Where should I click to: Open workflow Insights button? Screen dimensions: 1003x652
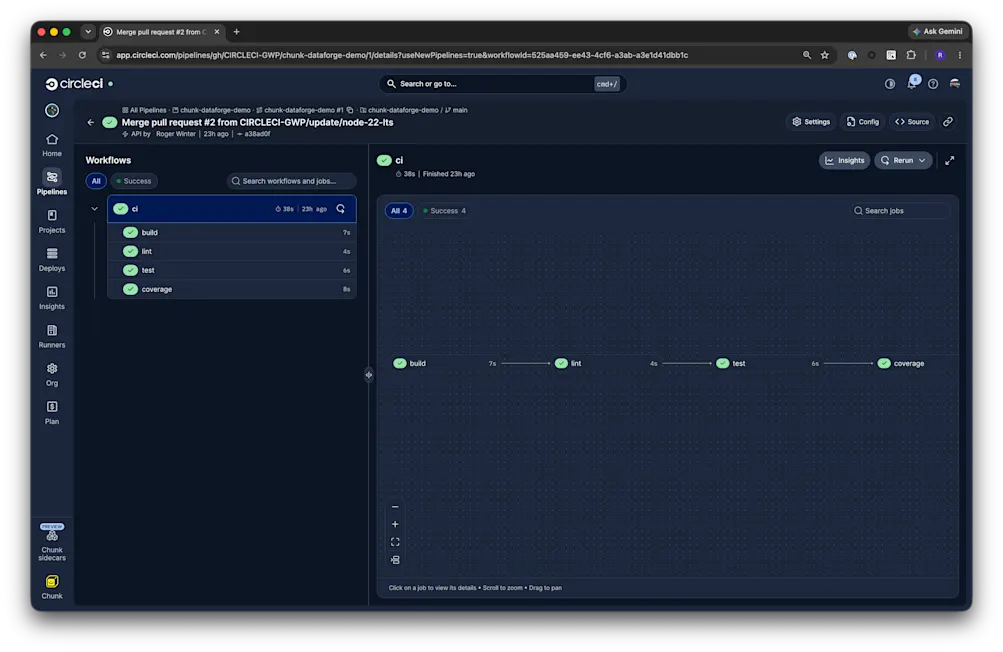coord(844,161)
